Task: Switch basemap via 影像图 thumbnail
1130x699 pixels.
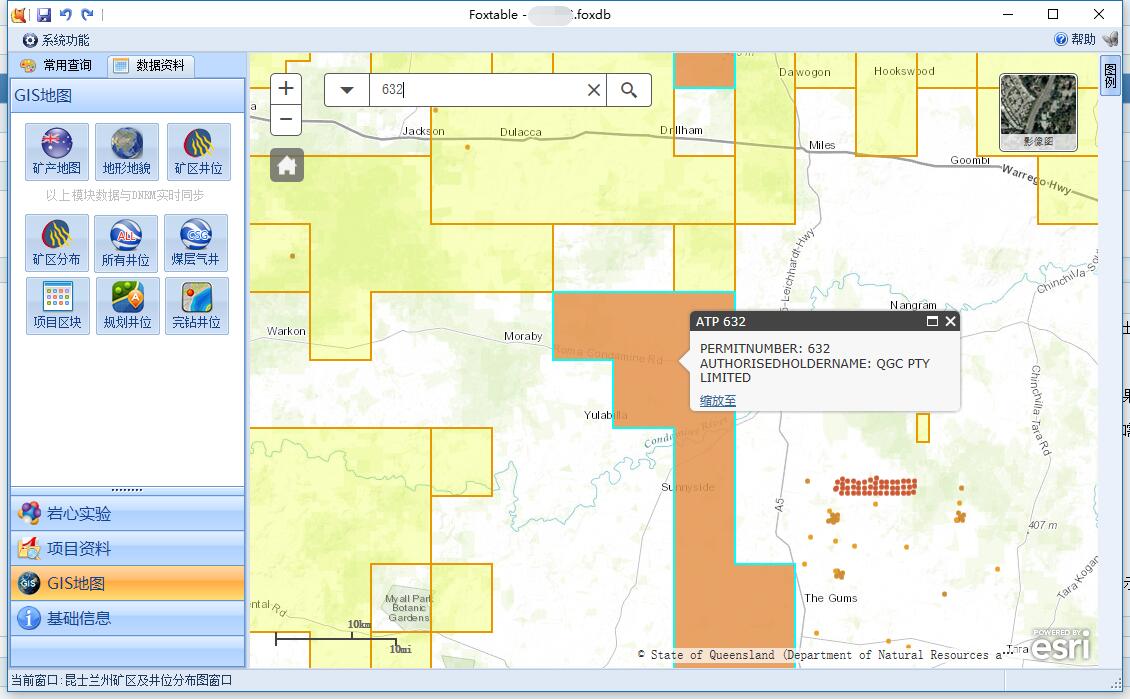Action: [1038, 112]
